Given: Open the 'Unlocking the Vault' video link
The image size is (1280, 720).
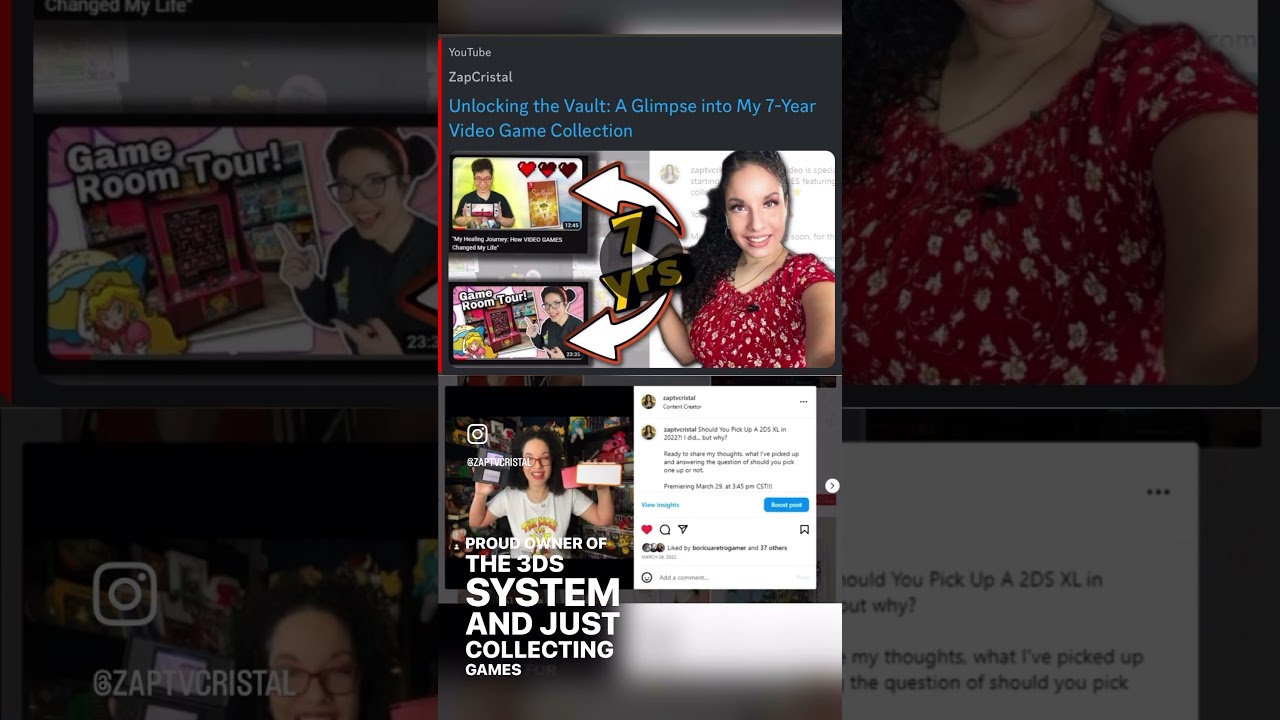Looking at the screenshot, I should [632, 118].
